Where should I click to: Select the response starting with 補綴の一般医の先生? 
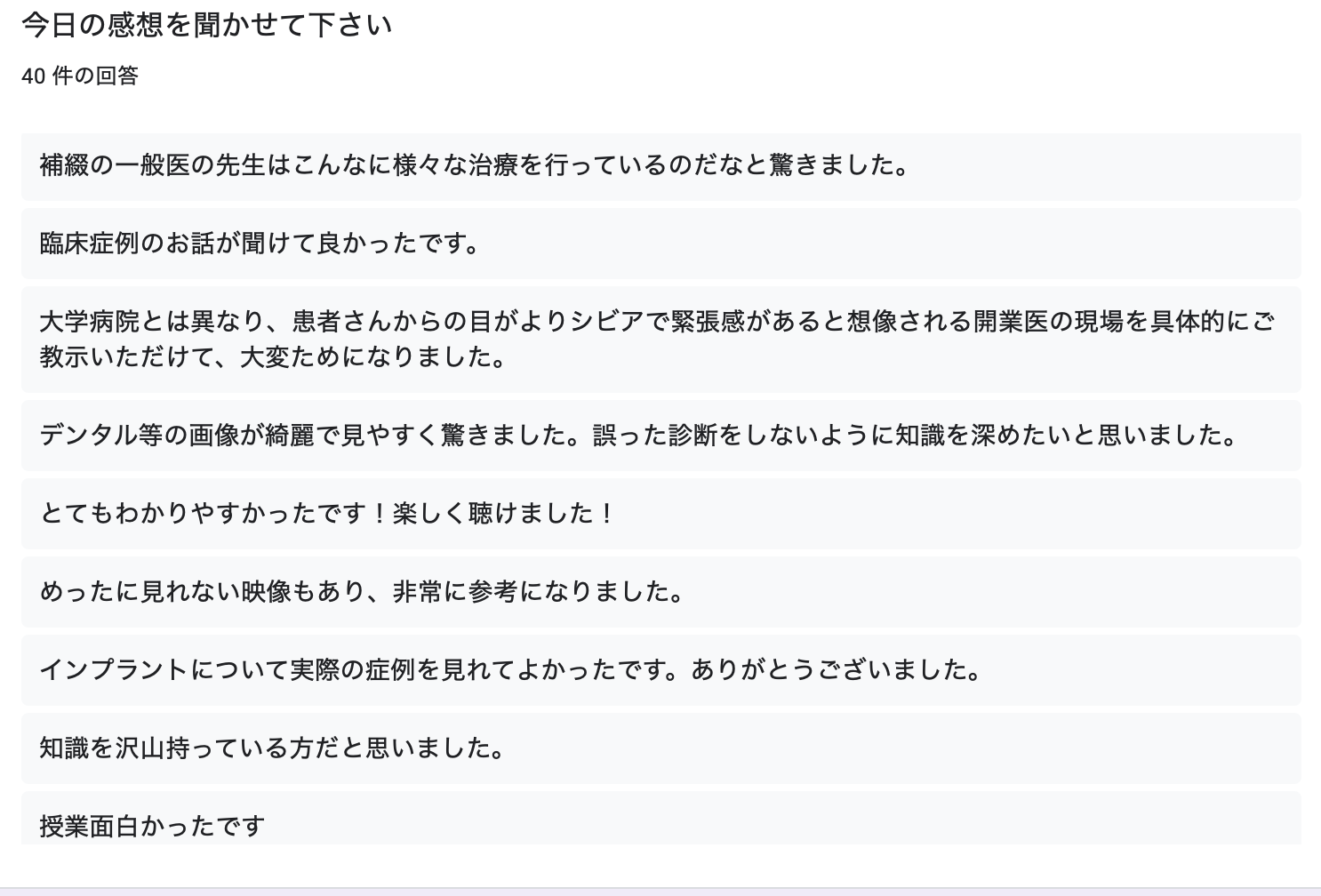coord(660,166)
